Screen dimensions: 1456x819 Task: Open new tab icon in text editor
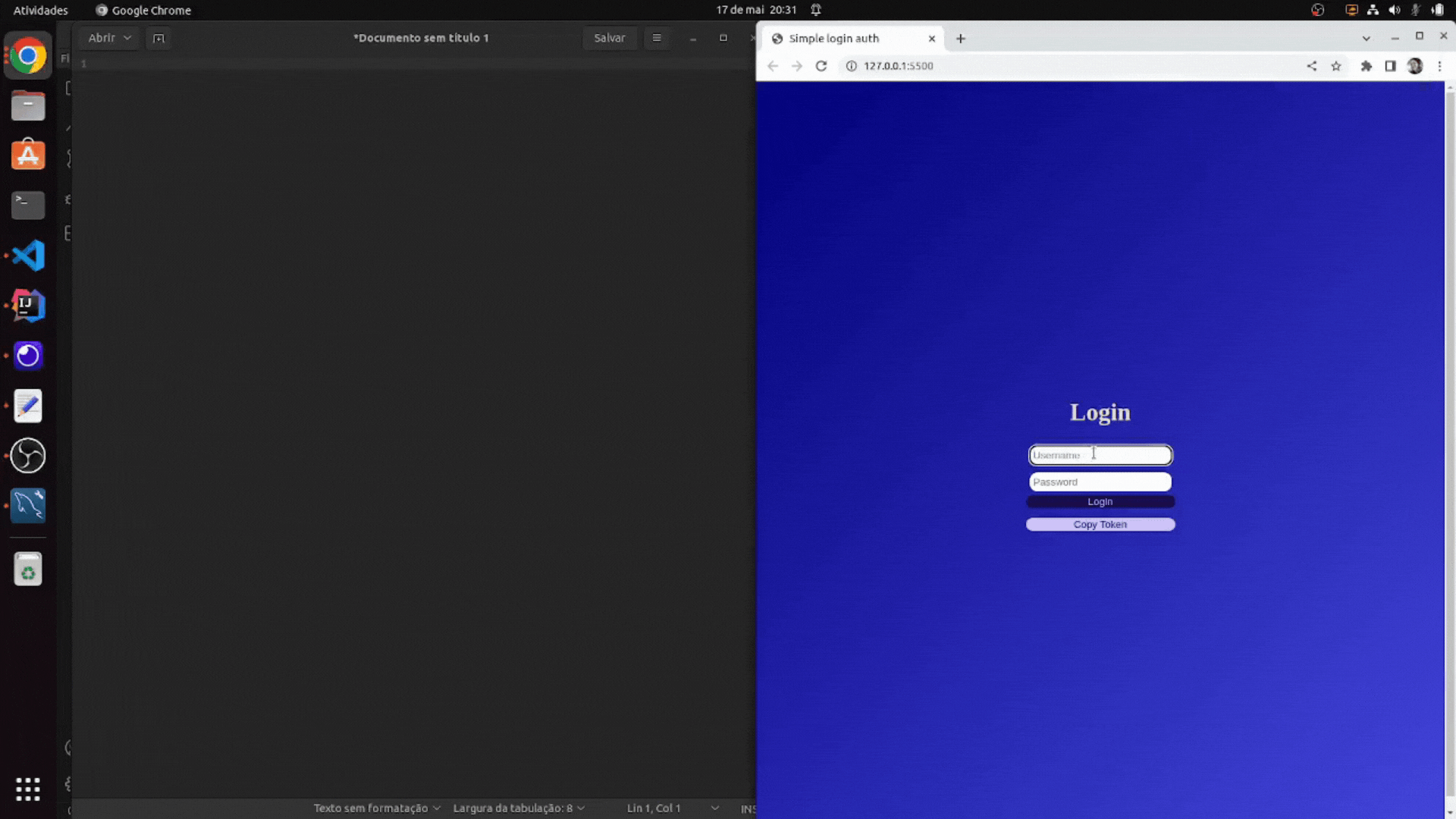158,38
